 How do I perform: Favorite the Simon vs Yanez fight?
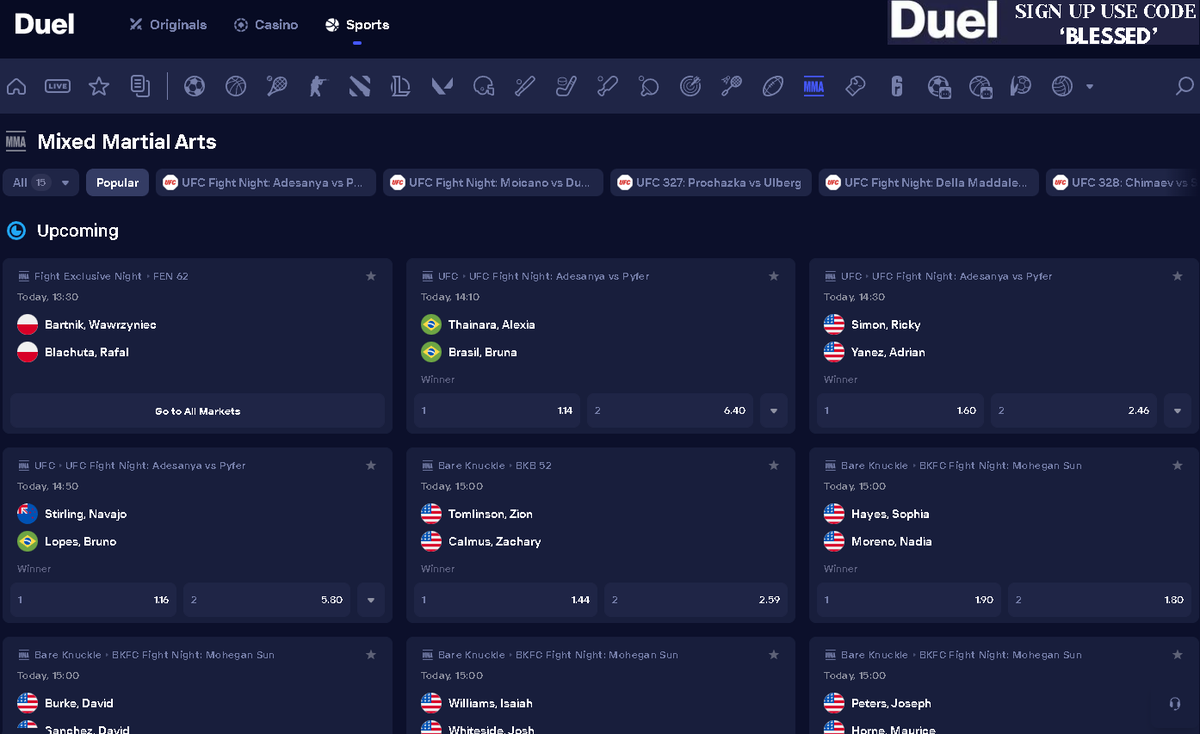pos(1177,276)
